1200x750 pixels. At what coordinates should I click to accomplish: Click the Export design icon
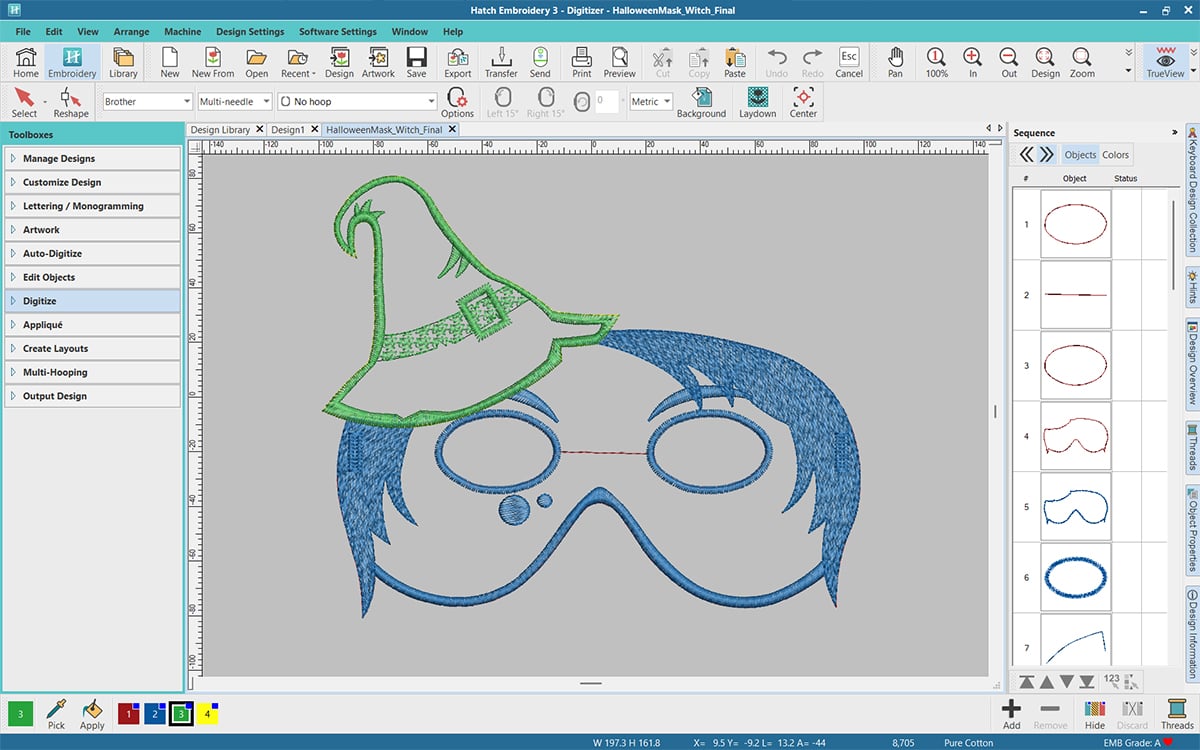click(x=458, y=61)
